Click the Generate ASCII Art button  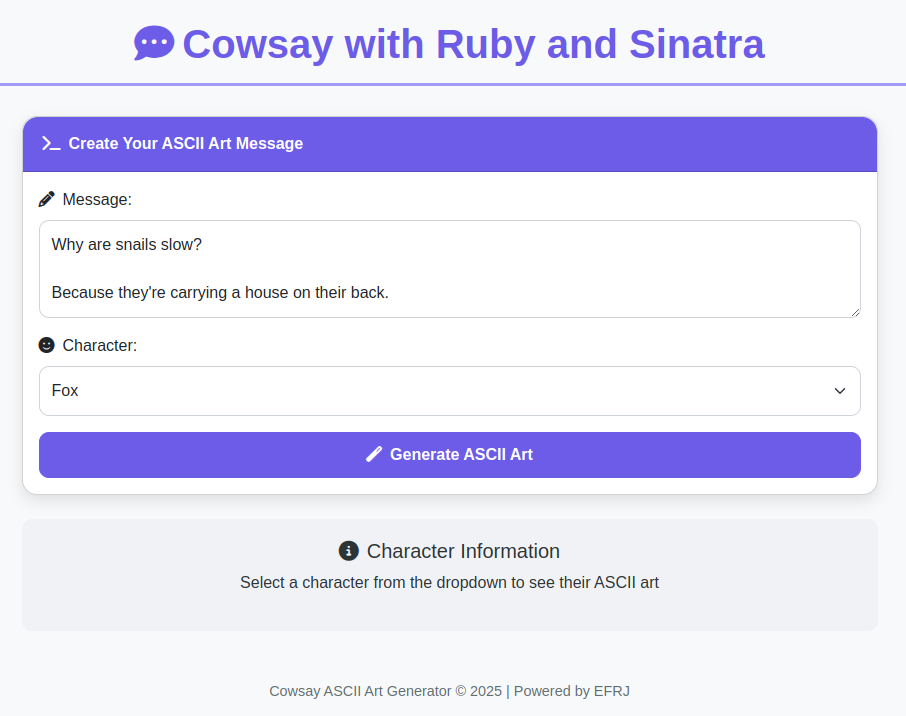pos(450,455)
